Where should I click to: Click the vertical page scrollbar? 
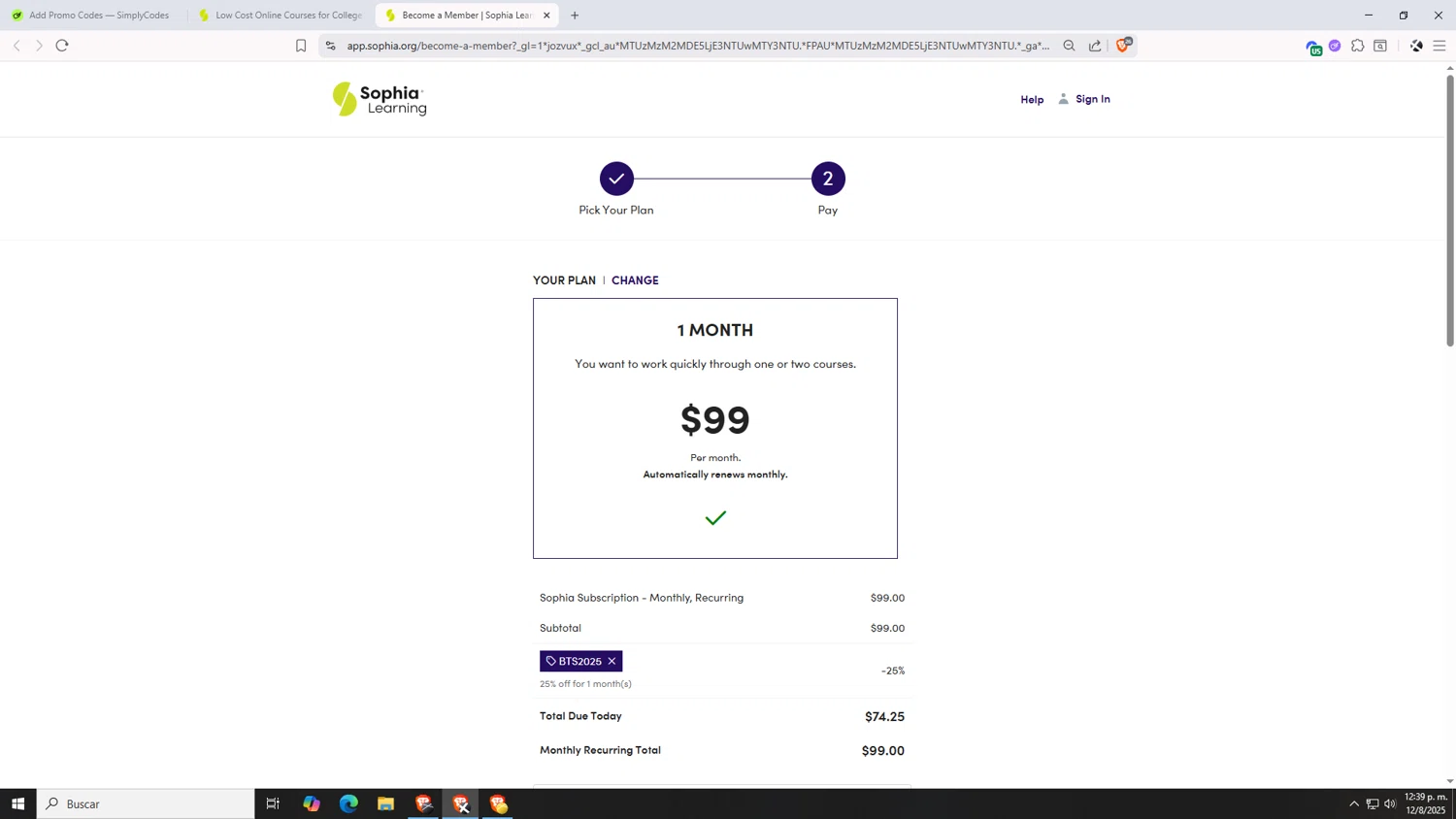coord(1450,211)
